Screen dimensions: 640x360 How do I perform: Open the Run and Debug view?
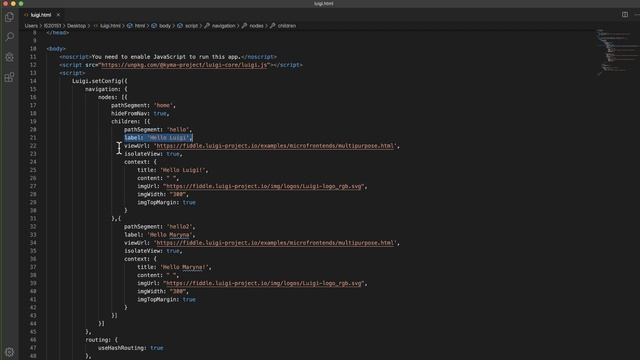[9, 57]
